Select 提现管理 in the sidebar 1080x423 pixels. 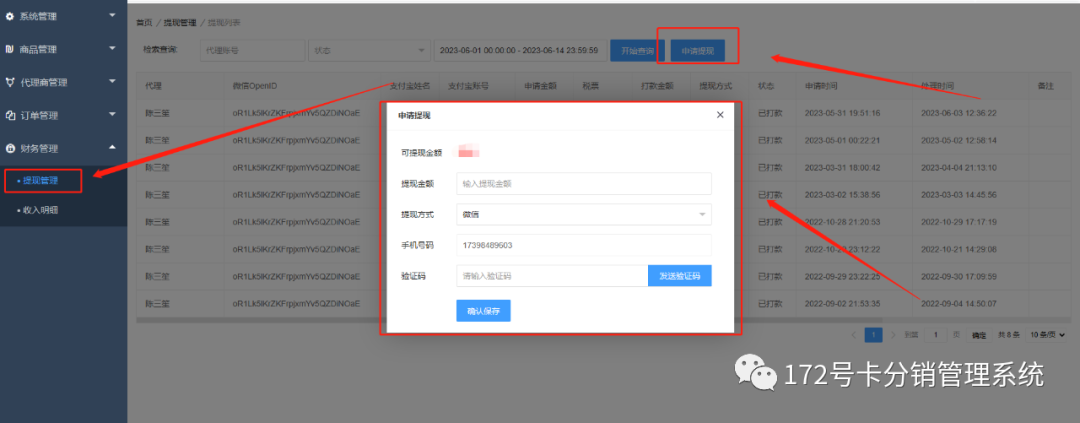point(40,181)
